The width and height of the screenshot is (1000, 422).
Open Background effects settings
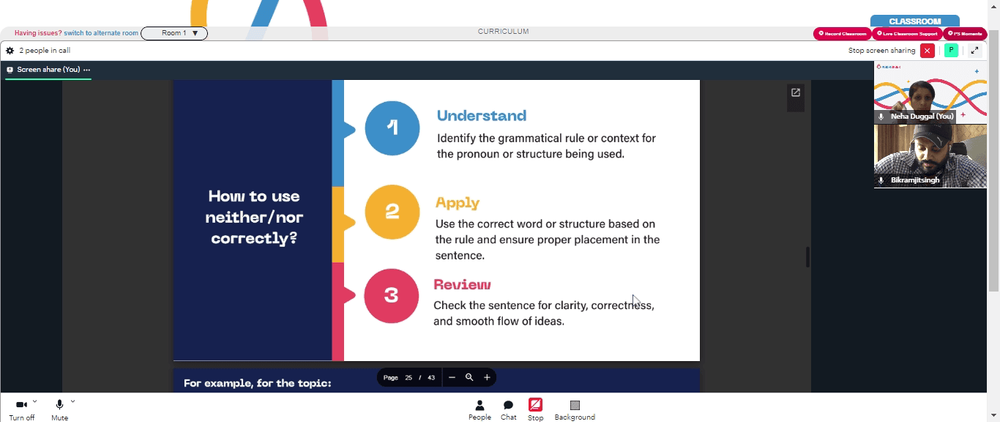[x=575, y=410]
